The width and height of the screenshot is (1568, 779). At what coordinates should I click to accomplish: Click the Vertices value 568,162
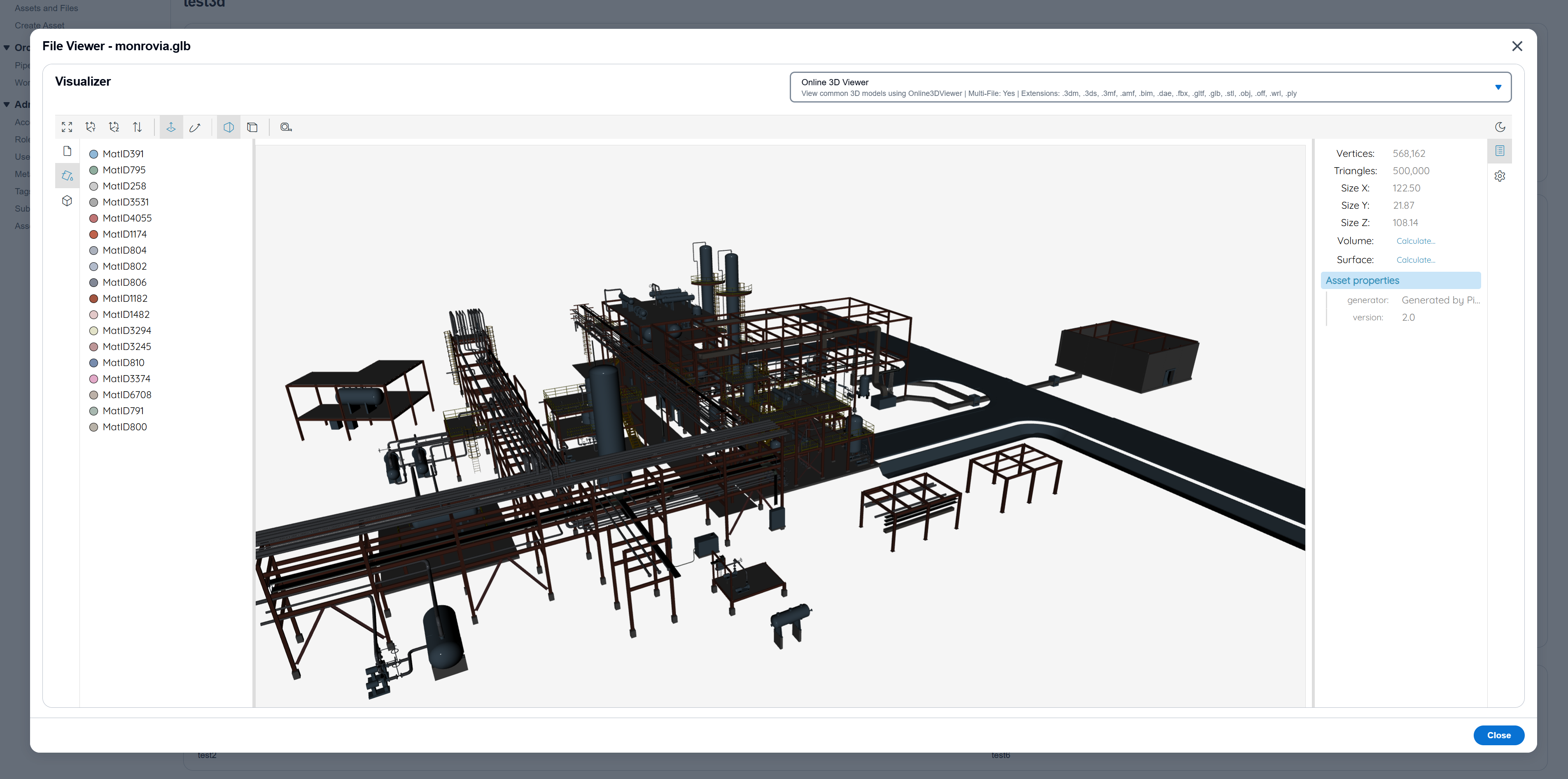tap(1409, 154)
